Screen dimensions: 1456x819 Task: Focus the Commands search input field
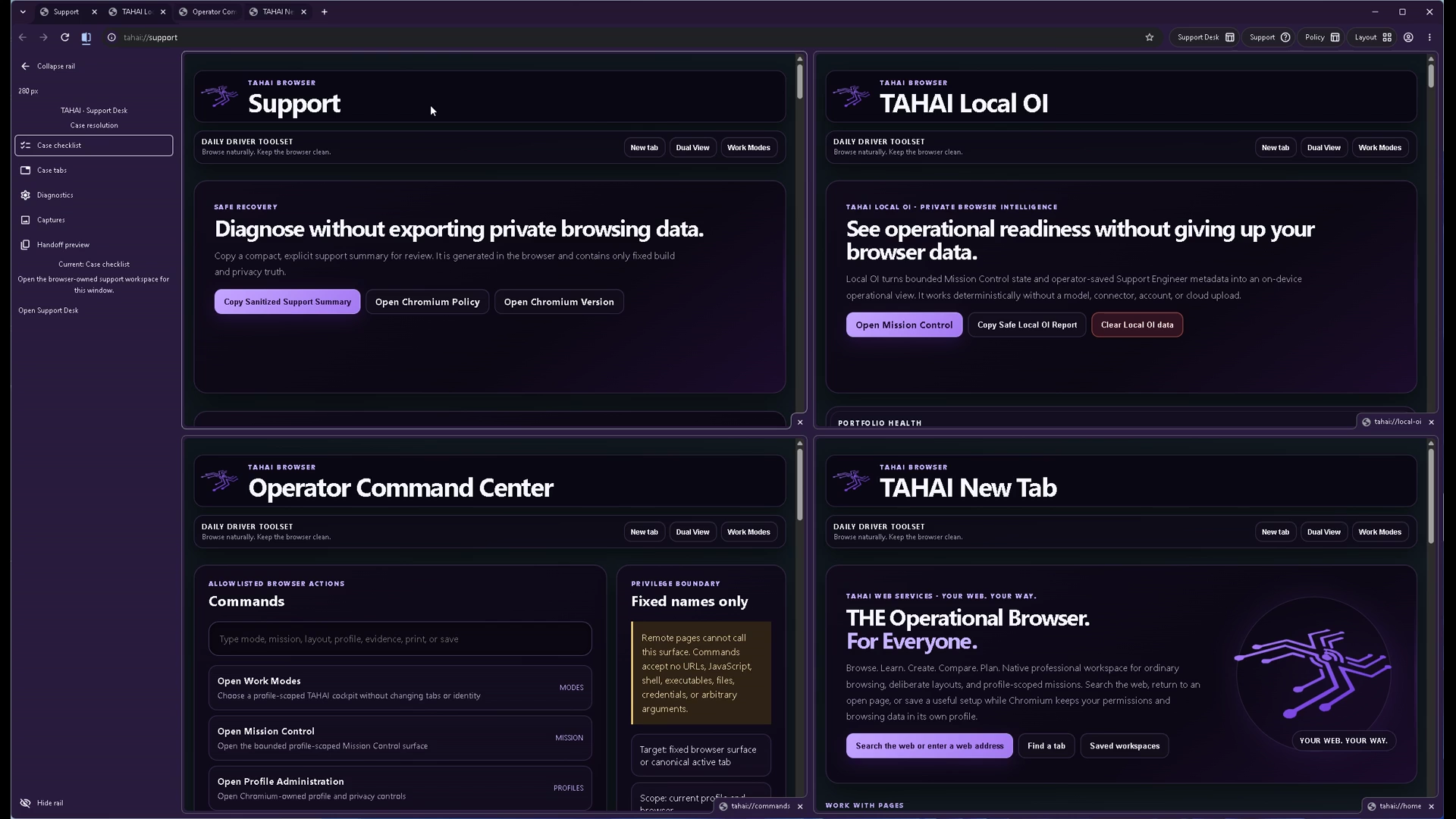(400, 639)
